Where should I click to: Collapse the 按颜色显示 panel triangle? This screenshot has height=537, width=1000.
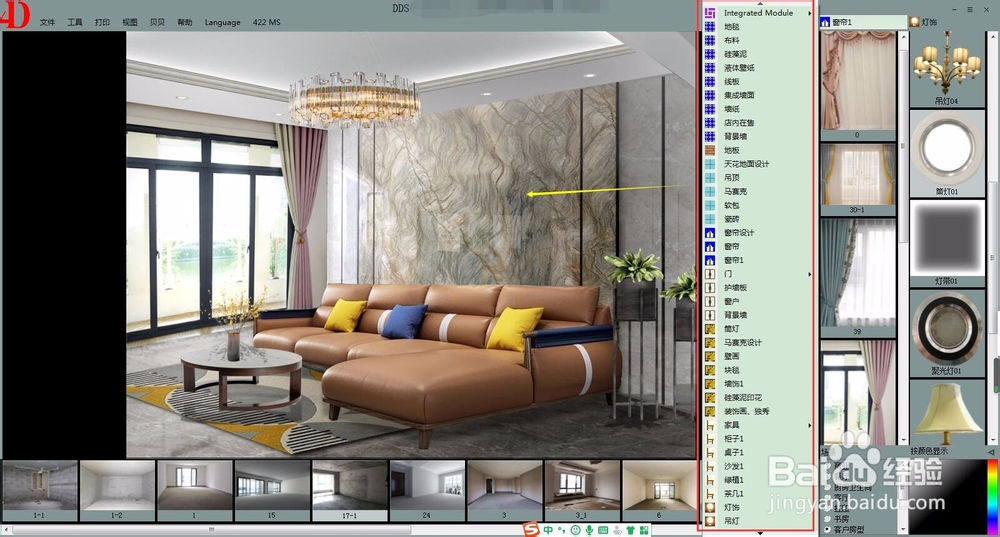pyautogui.click(x=990, y=452)
